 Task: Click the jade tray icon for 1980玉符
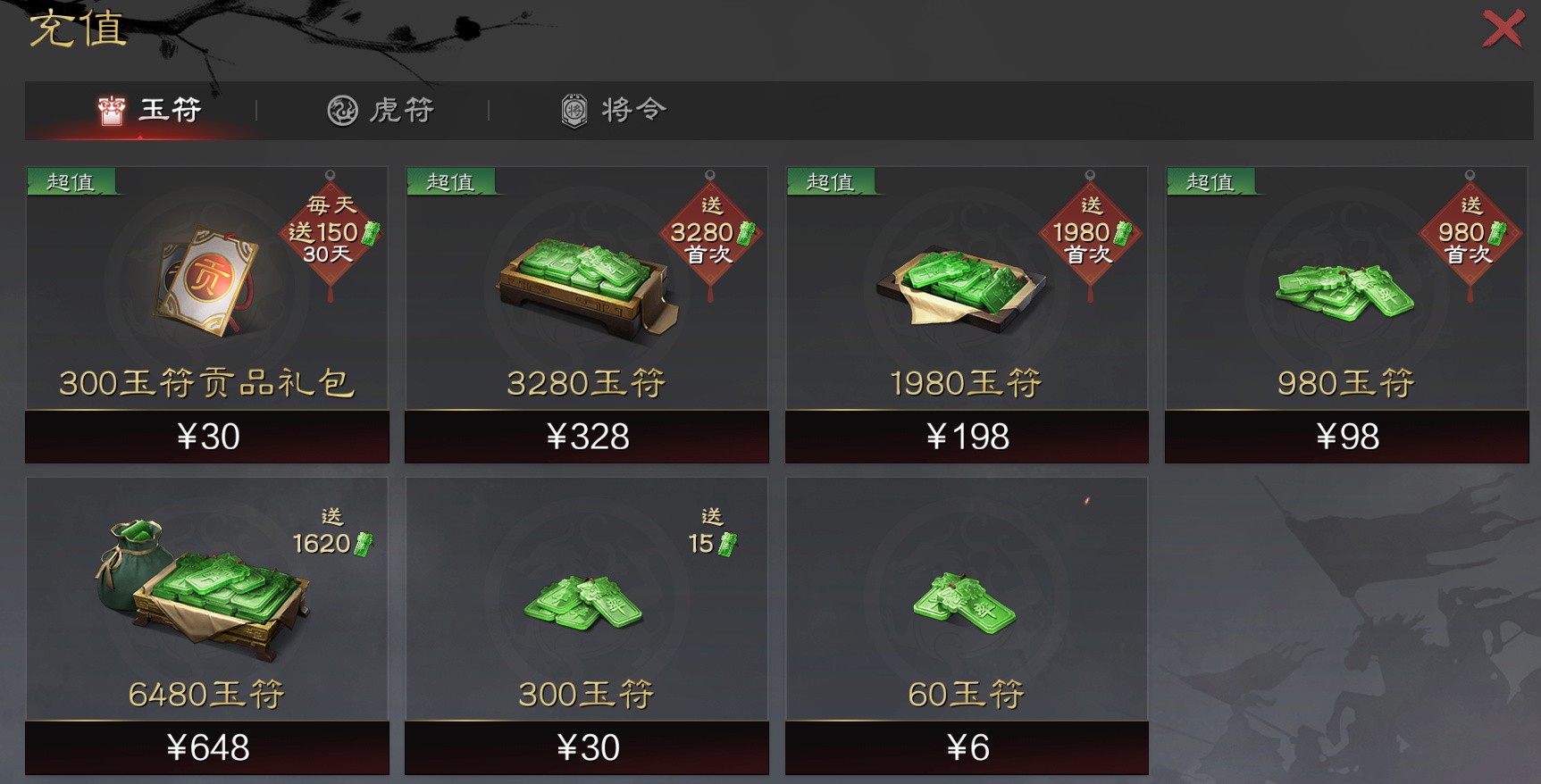961,289
